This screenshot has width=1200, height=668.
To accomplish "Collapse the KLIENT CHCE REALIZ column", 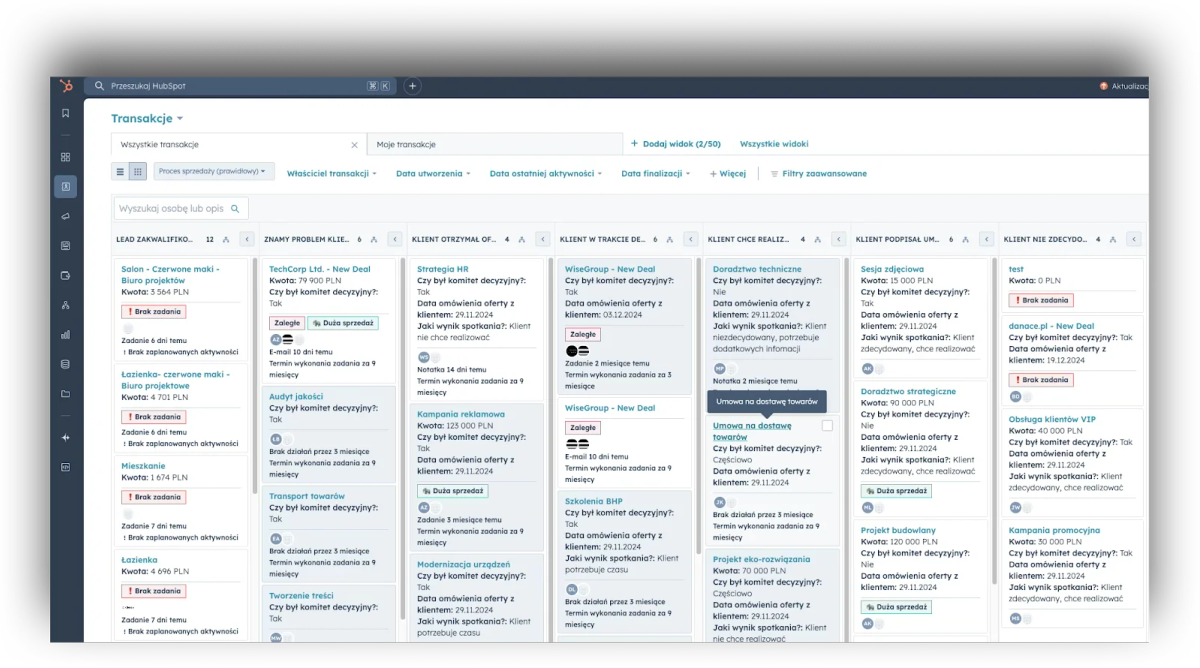I will tap(838, 239).
